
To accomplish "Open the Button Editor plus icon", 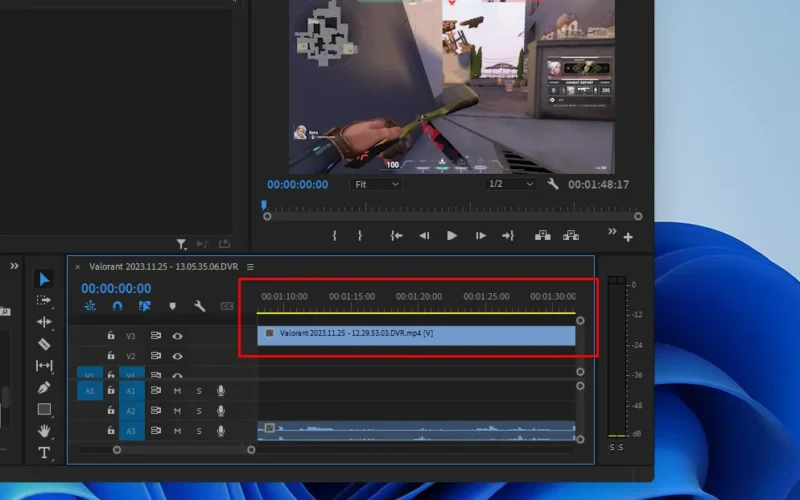I will click(x=628, y=237).
